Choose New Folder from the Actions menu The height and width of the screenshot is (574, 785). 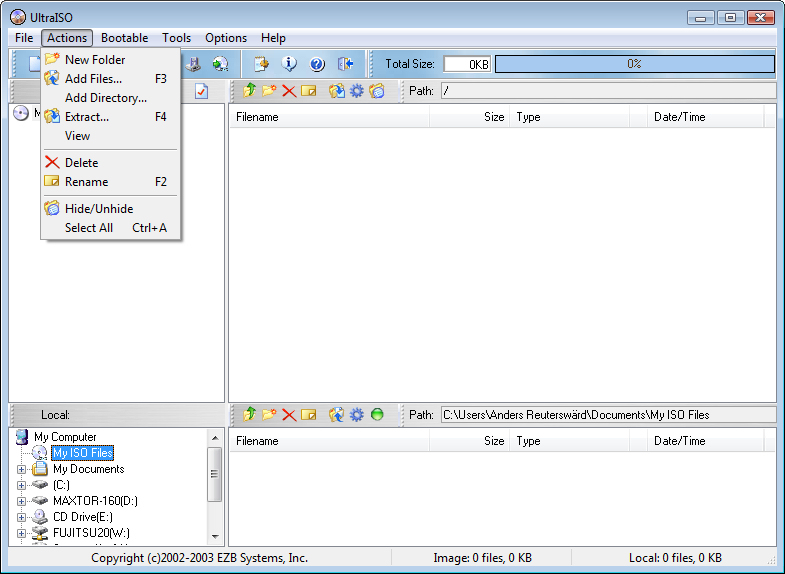click(110, 60)
